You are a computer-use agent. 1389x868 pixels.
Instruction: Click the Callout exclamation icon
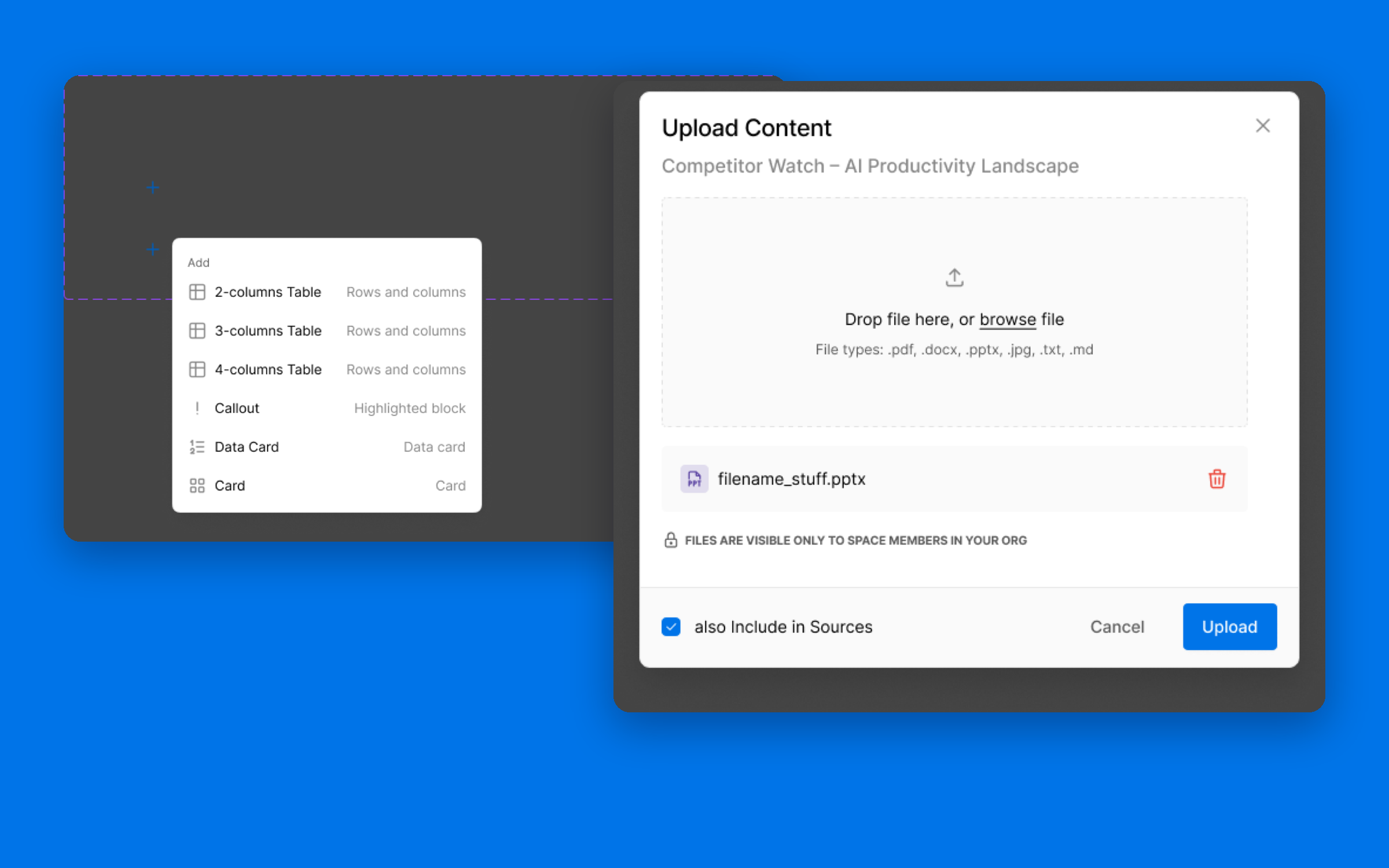point(197,408)
